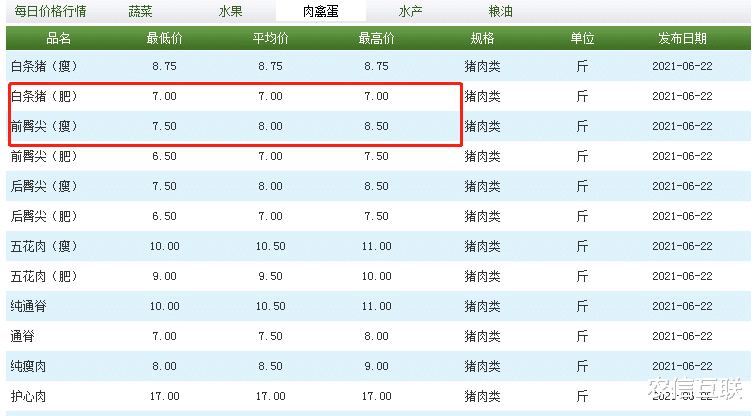Click highest price 8.50 of 前臀尖（瘦）

(377, 126)
